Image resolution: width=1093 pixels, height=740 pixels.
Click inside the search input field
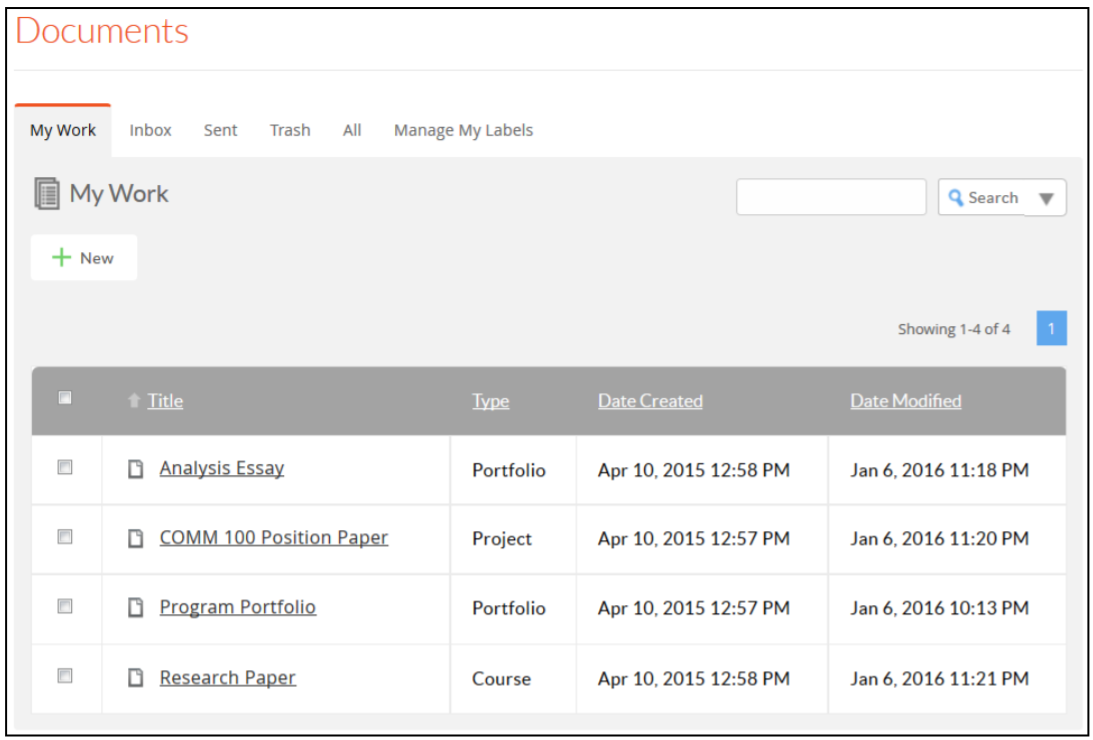[830, 197]
